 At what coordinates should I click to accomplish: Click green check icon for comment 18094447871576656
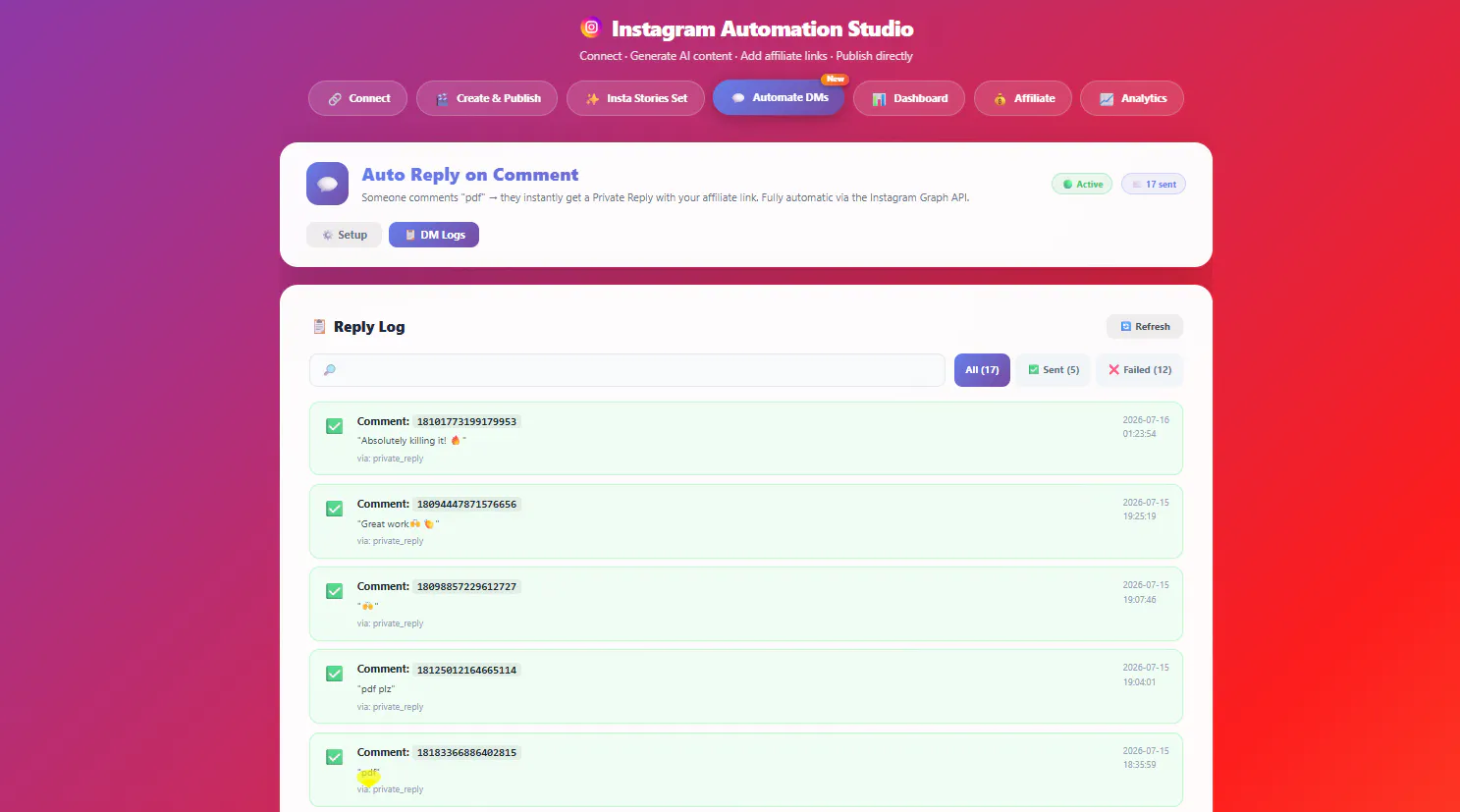[x=335, y=509]
